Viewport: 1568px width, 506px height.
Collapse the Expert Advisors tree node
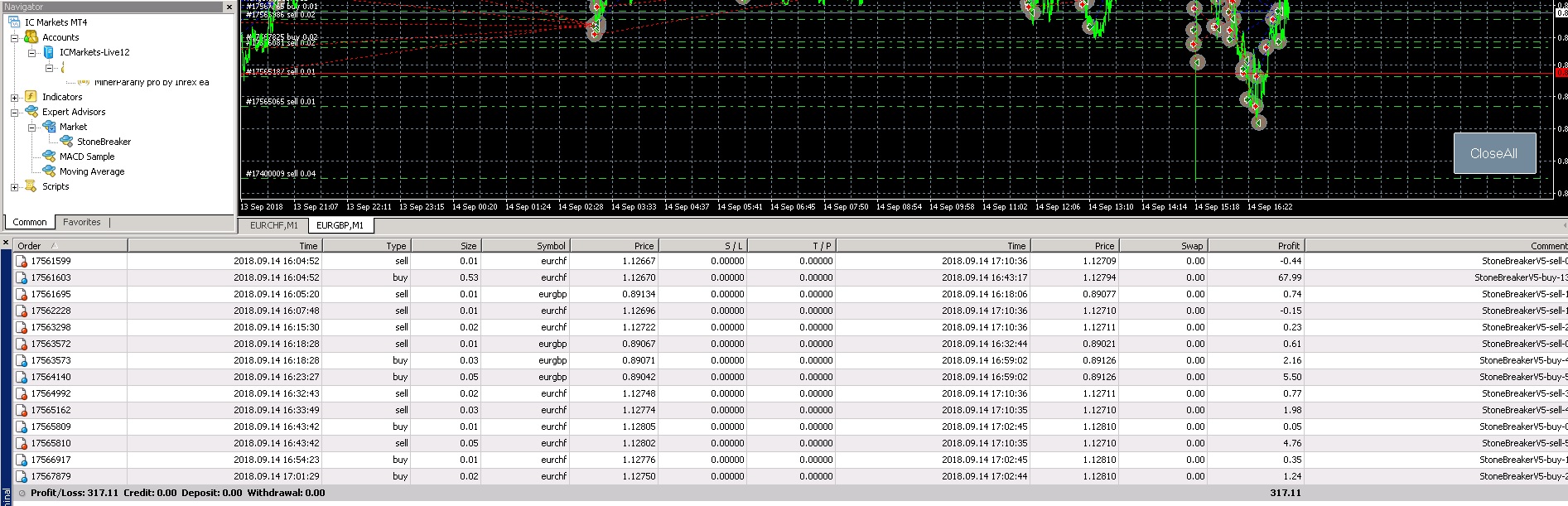coord(14,113)
